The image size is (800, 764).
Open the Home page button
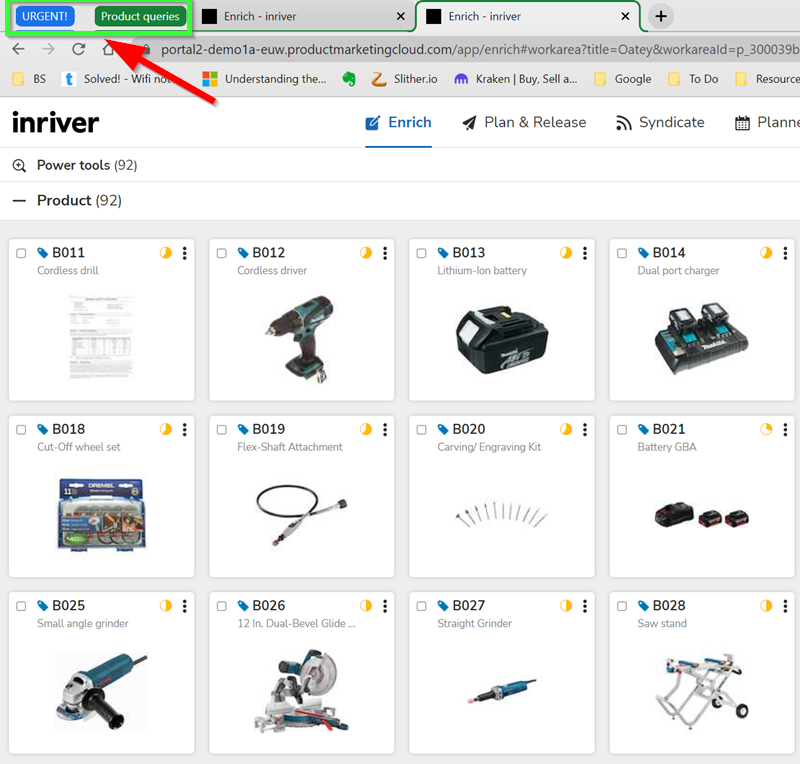click(x=108, y=49)
